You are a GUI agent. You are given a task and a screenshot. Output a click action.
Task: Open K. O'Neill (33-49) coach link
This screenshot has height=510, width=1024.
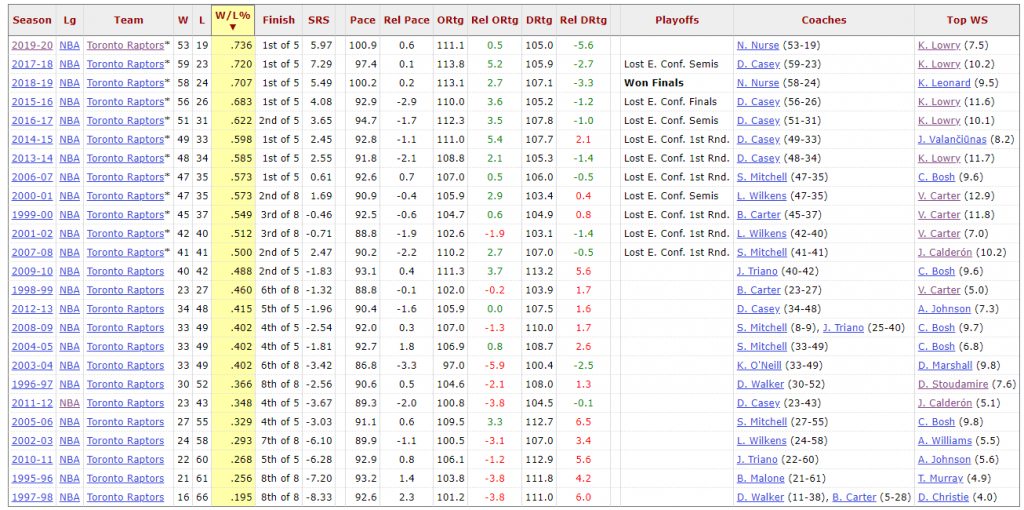(x=759, y=365)
